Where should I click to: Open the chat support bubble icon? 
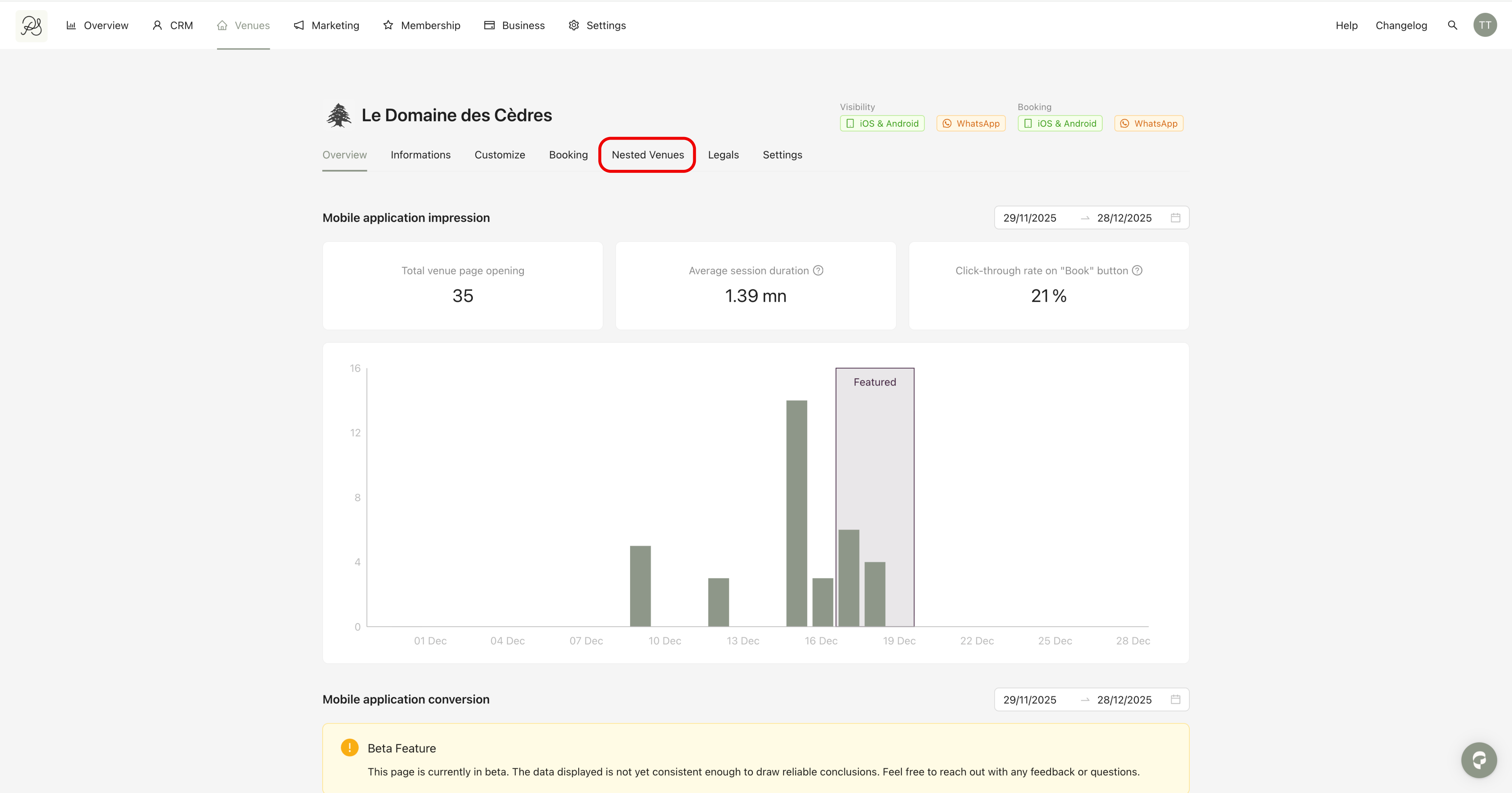[1478, 760]
